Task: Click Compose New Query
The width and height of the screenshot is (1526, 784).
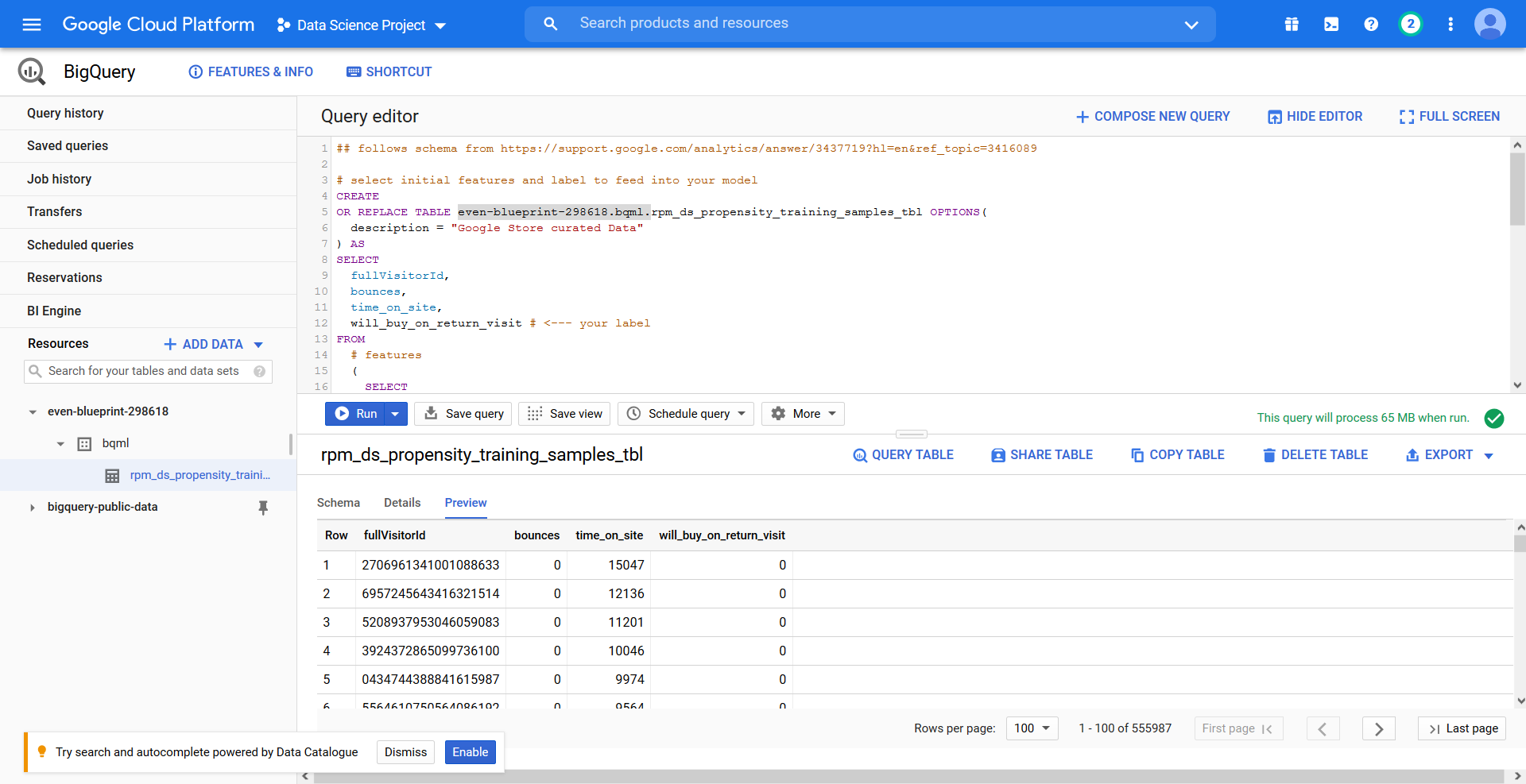Action: 1152,116
